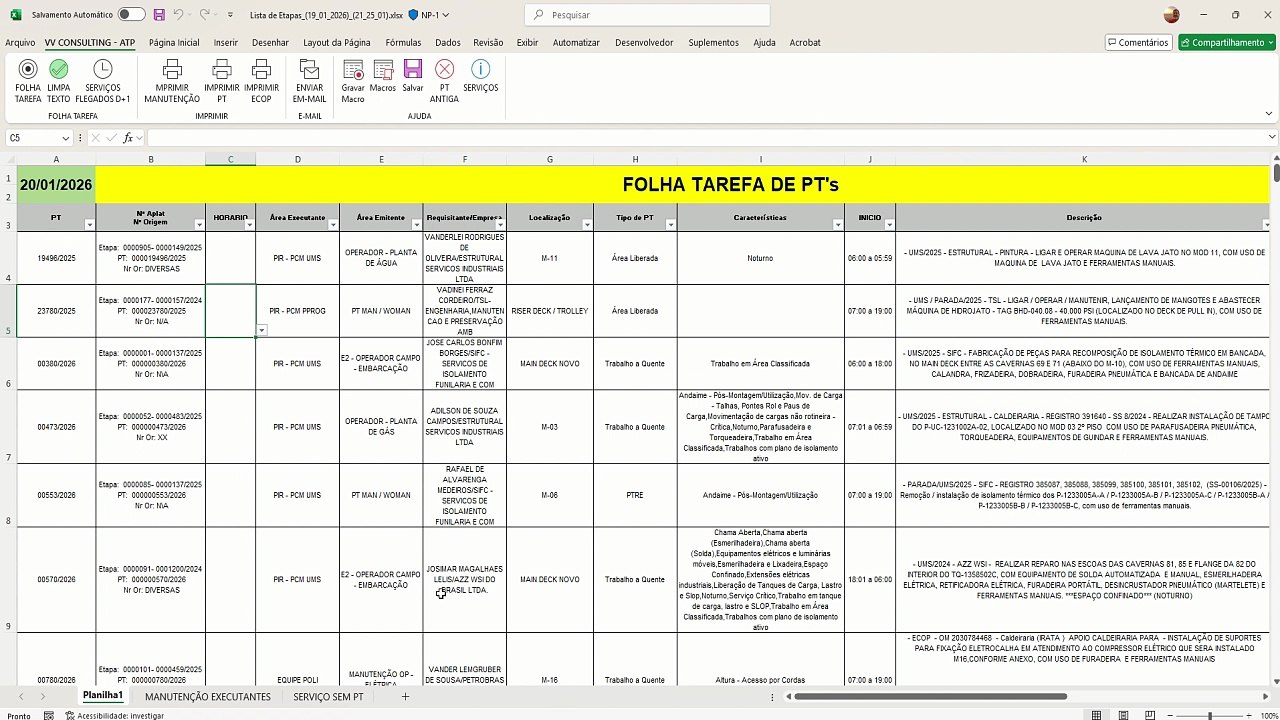This screenshot has width=1280, height=720.
Task: Click the vertical scrollbar thumb
Action: click(1276, 172)
